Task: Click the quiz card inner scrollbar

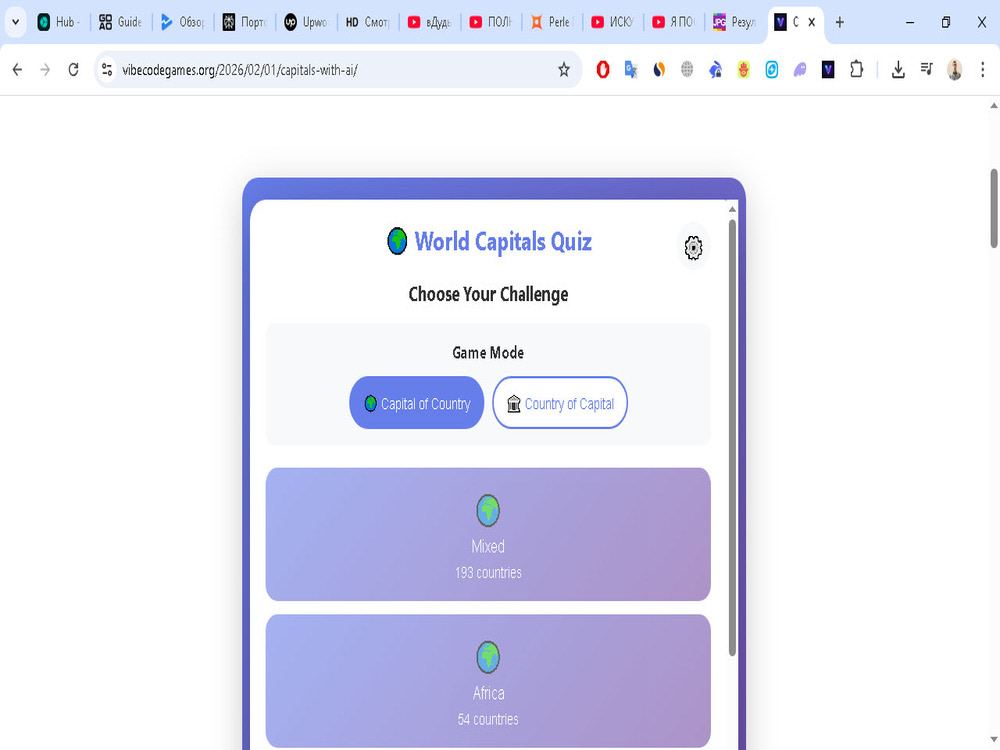Action: [x=732, y=438]
